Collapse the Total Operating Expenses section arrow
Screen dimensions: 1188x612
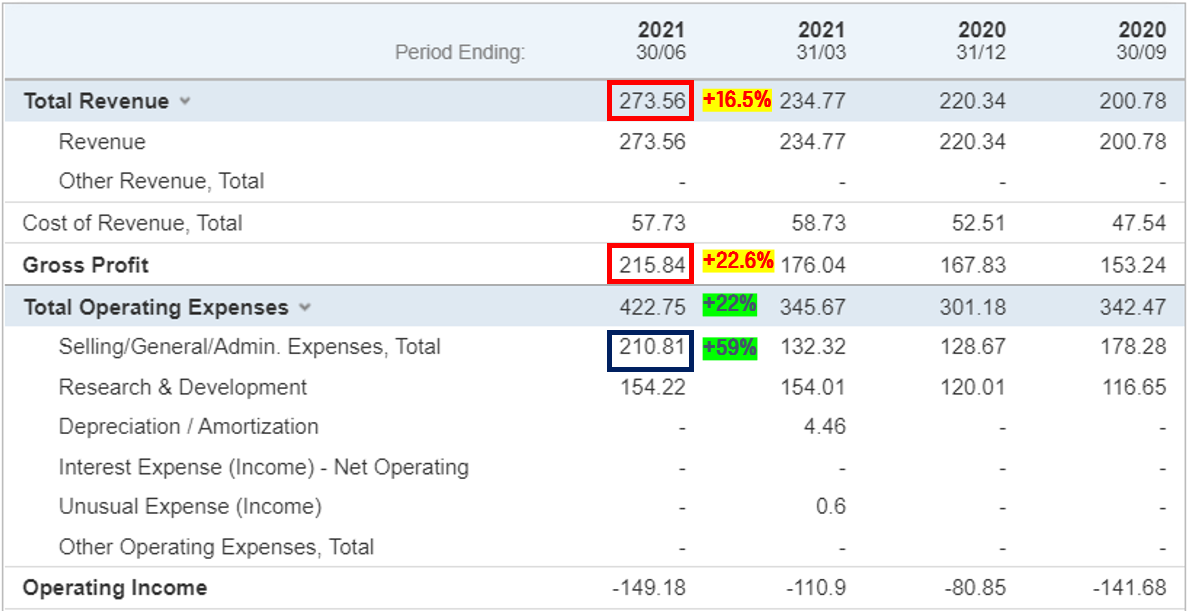pos(305,308)
